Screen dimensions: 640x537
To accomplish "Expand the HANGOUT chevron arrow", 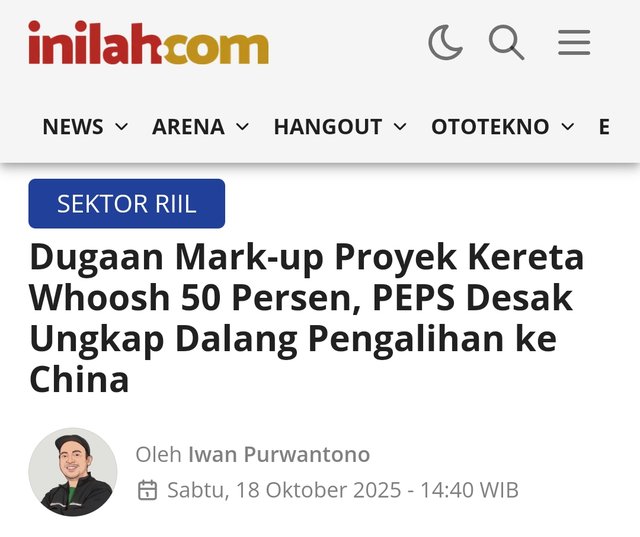I will click(x=400, y=127).
